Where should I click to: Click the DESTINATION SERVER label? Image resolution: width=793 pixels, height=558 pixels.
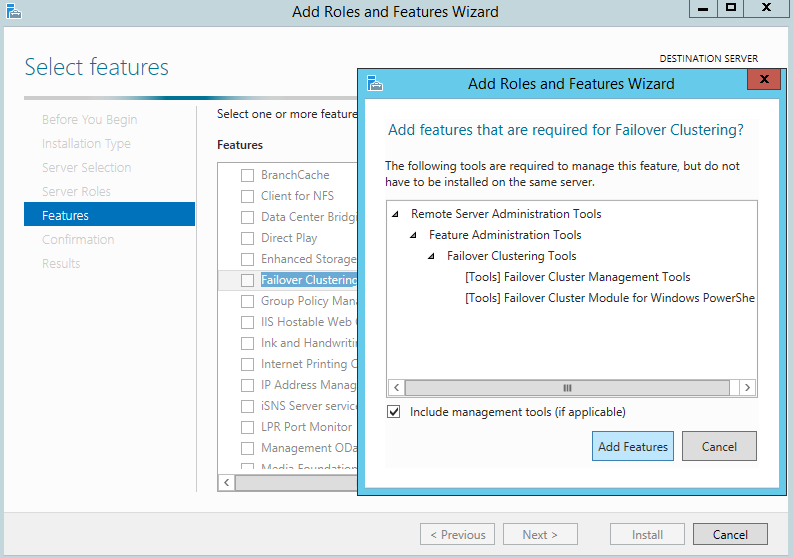tap(709, 59)
